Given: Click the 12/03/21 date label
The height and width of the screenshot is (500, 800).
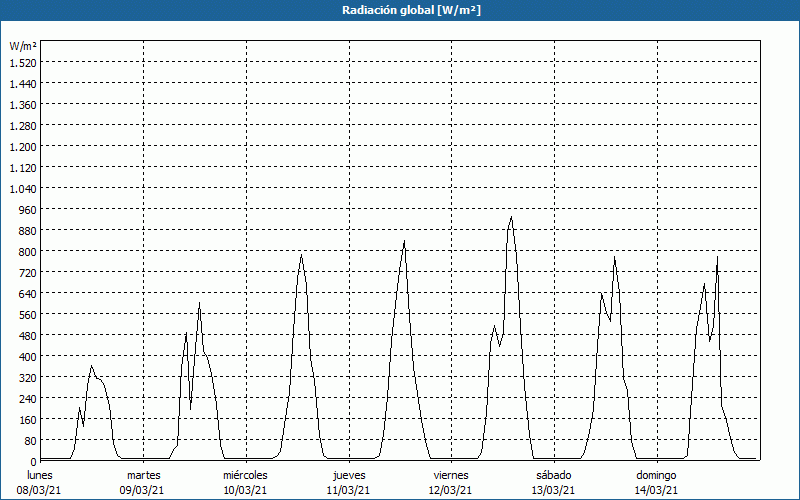Looking at the screenshot, I should pyautogui.click(x=451, y=490).
